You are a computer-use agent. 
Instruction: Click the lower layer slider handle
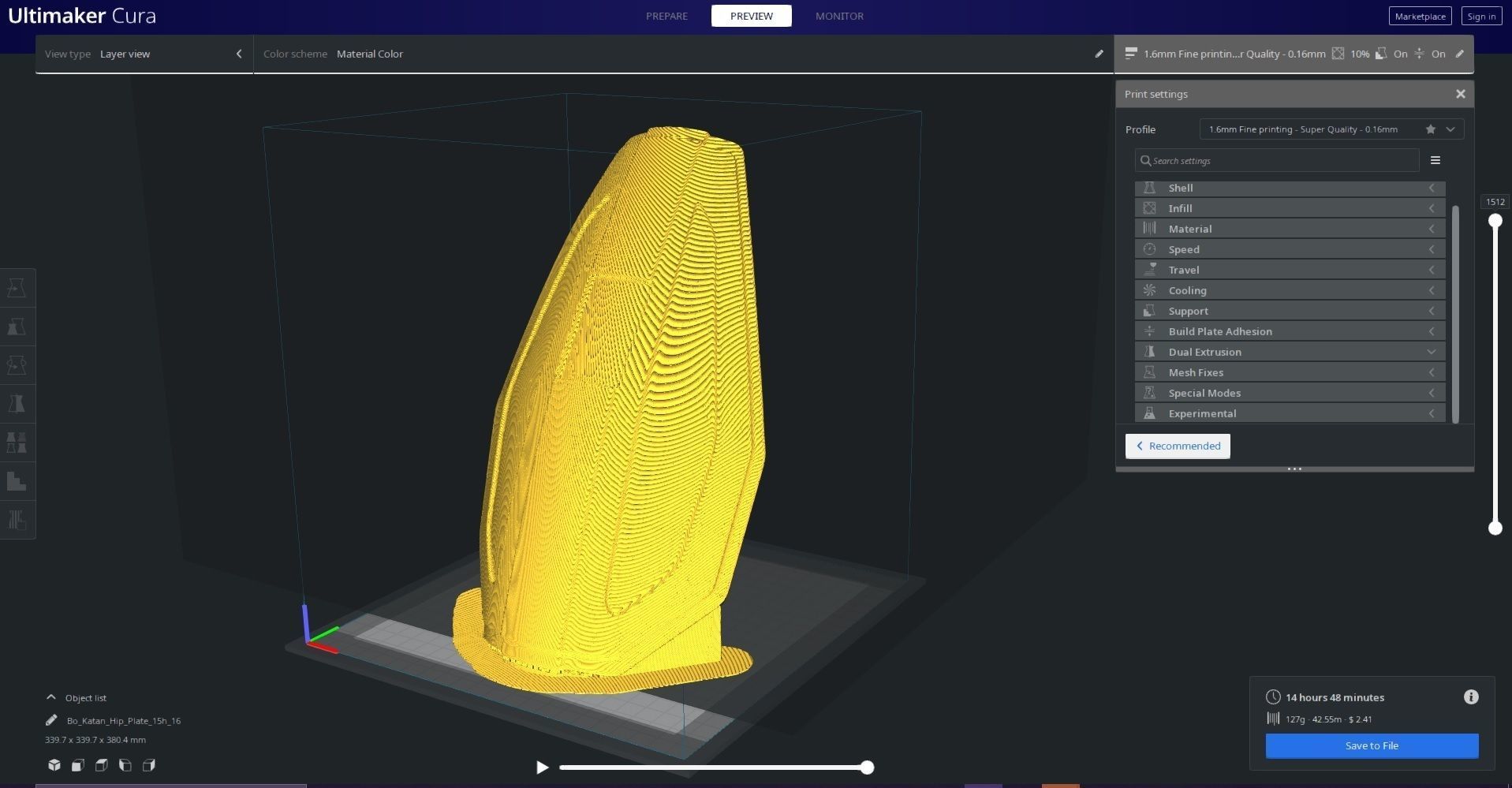(1495, 528)
